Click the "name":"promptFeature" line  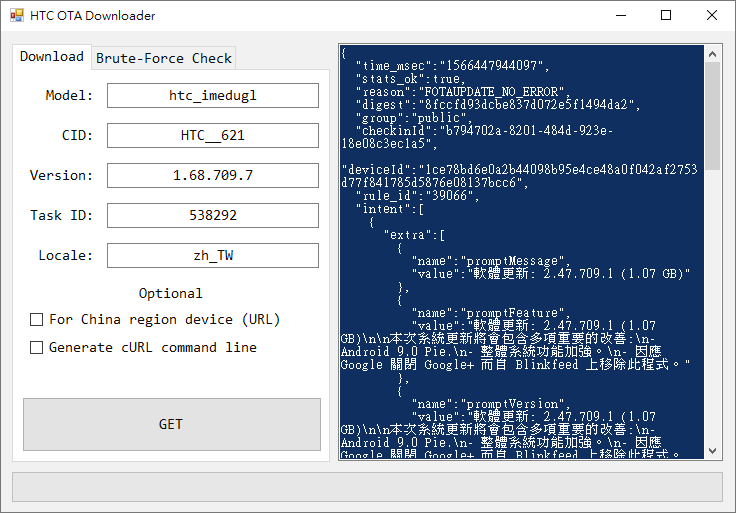tap(491, 313)
